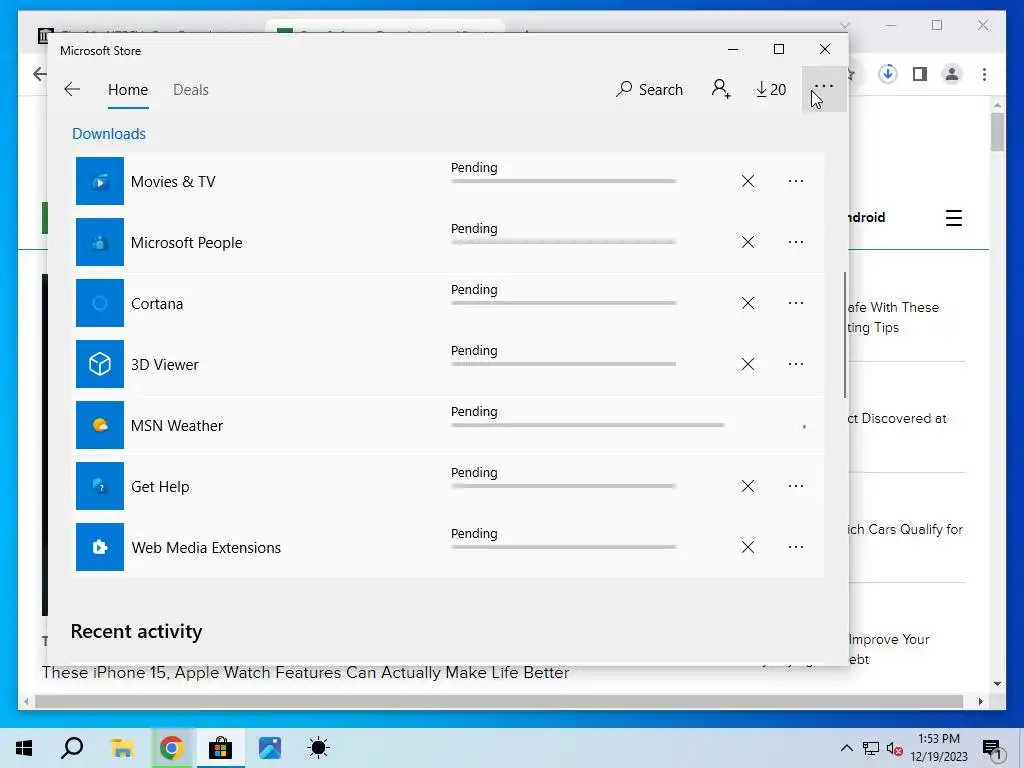Screen dimensions: 1024x768
Task: Switch to Chrome in the taskbar
Action: 171,748
